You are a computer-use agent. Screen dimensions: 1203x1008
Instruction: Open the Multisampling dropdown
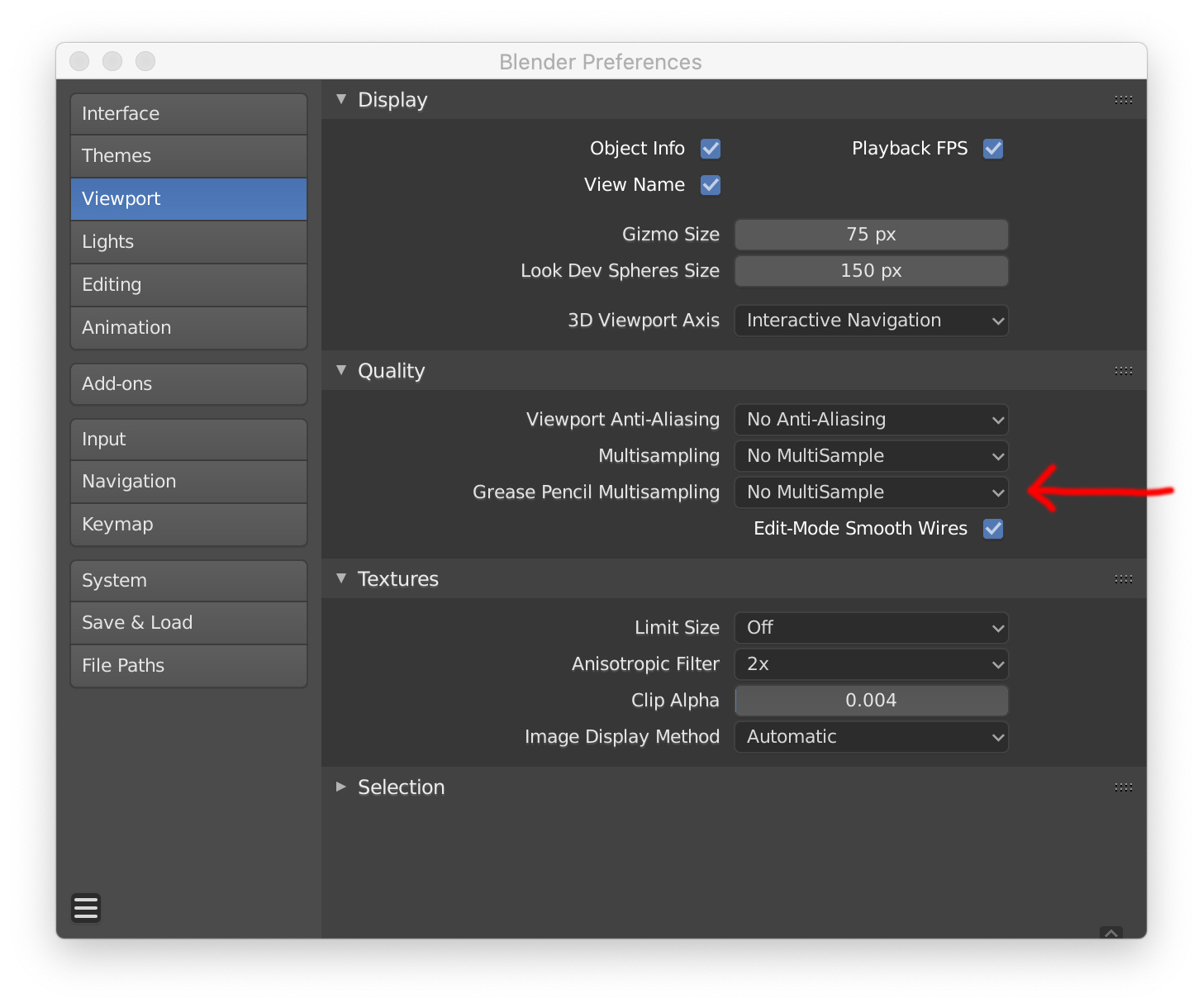coord(872,456)
